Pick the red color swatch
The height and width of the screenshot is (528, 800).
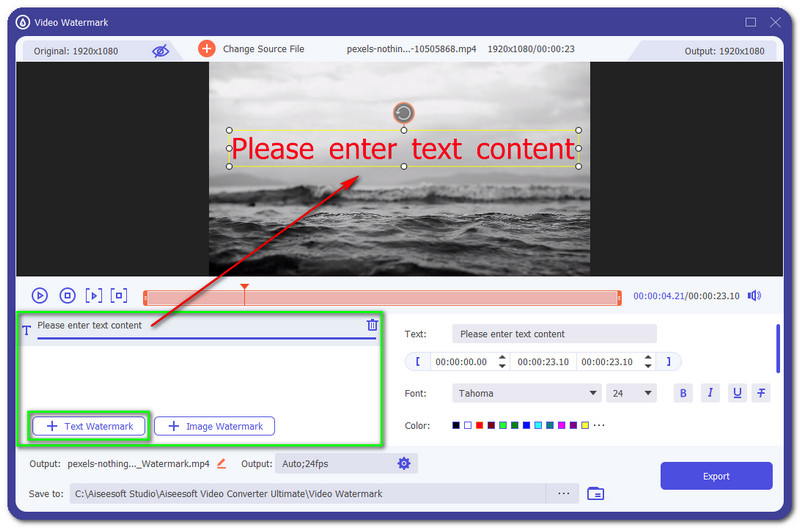click(x=479, y=425)
